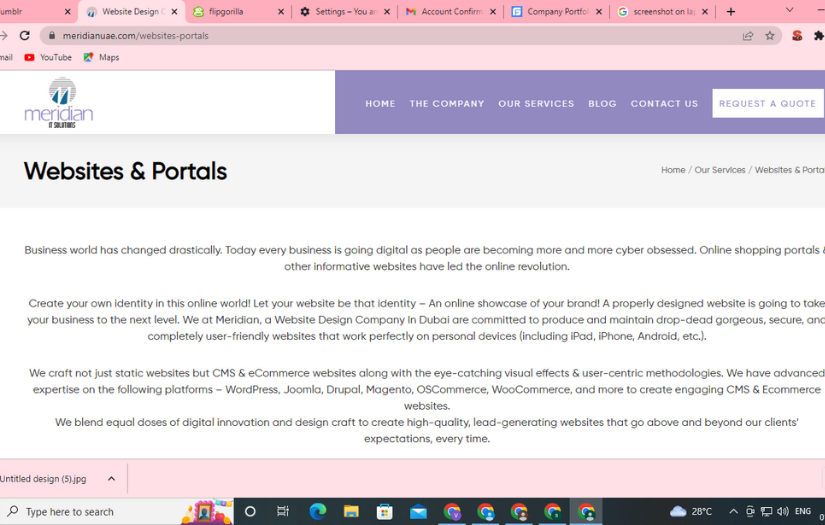The height and width of the screenshot is (525, 825).
Task: Open the HOME menu item
Action: pos(380,104)
